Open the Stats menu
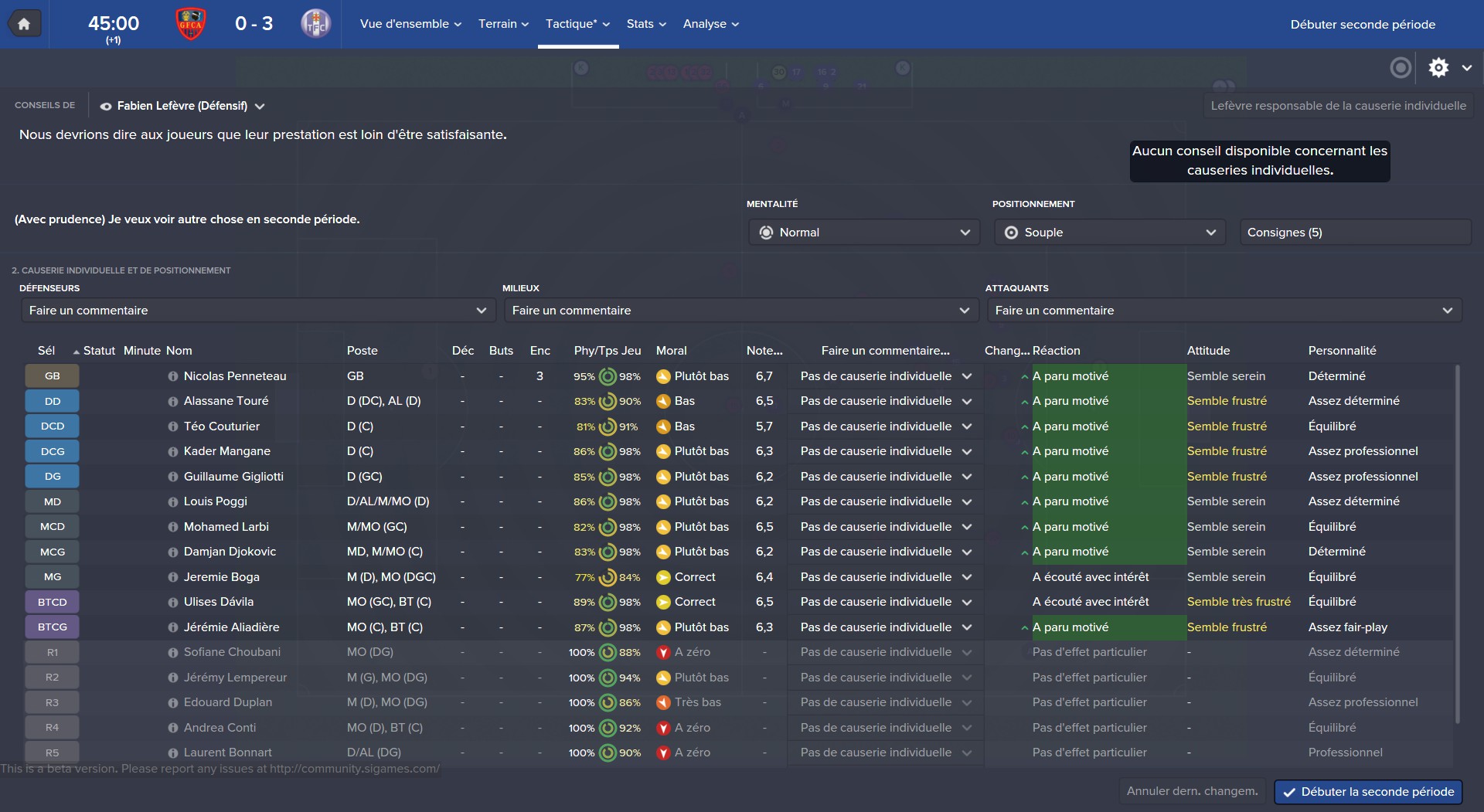Viewport: 1484px width, 812px height. pos(646,24)
